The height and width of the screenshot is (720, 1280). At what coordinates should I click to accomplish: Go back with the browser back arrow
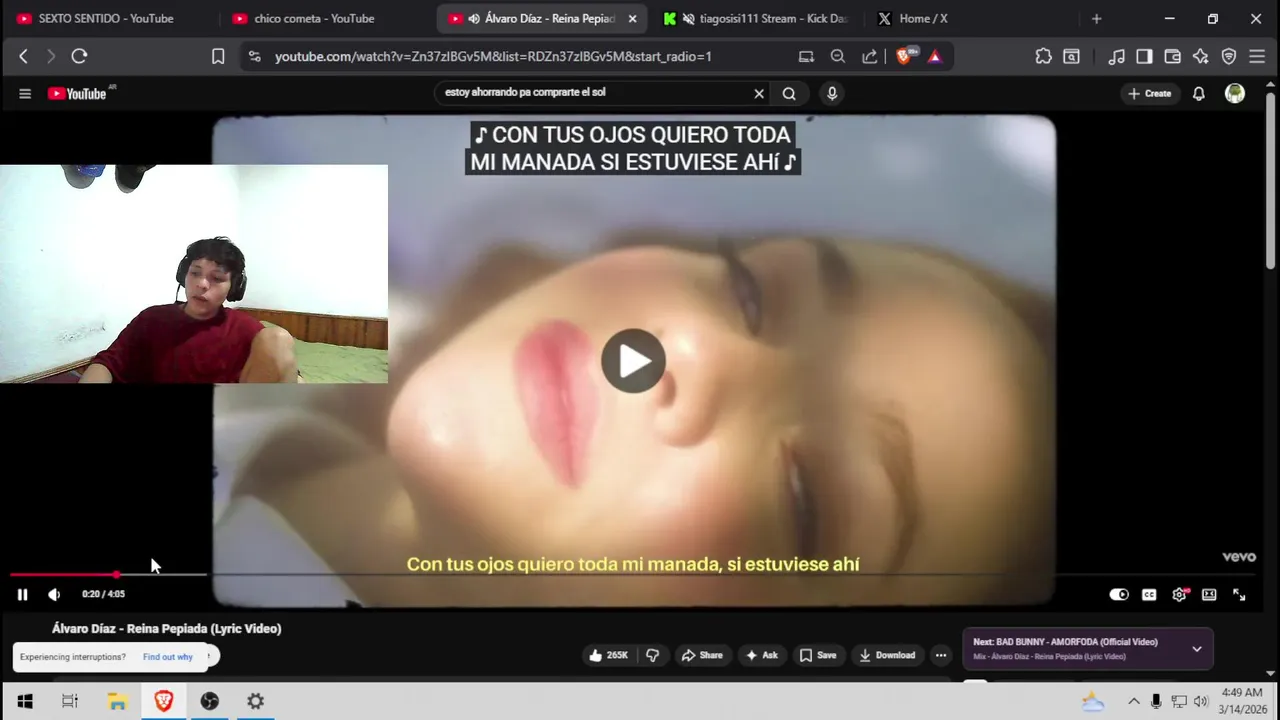[23, 57]
